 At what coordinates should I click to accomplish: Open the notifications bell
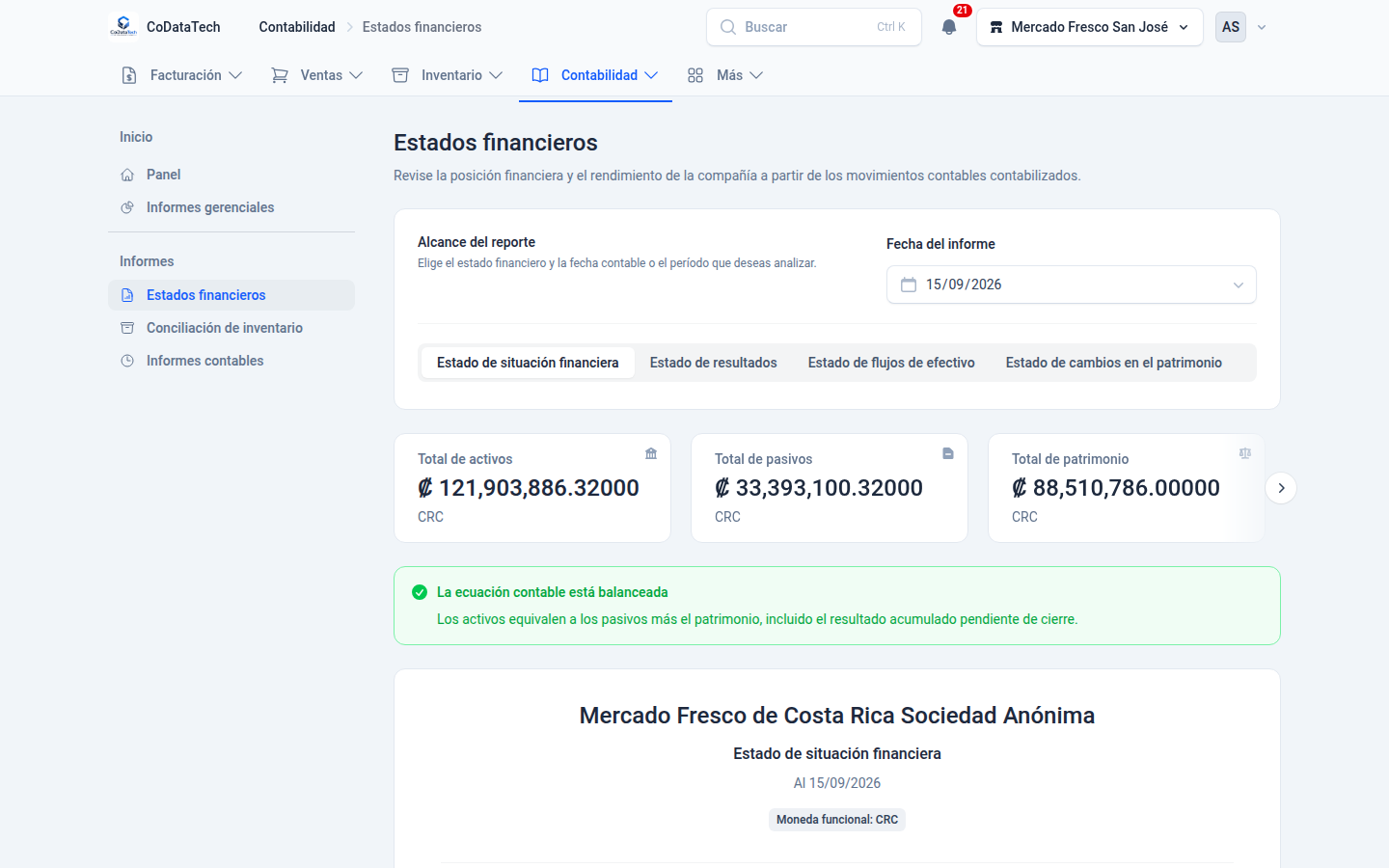[949, 27]
